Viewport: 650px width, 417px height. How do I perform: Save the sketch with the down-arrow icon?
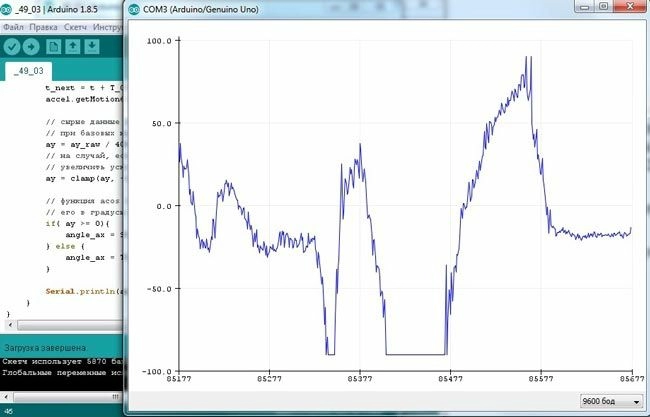92,47
